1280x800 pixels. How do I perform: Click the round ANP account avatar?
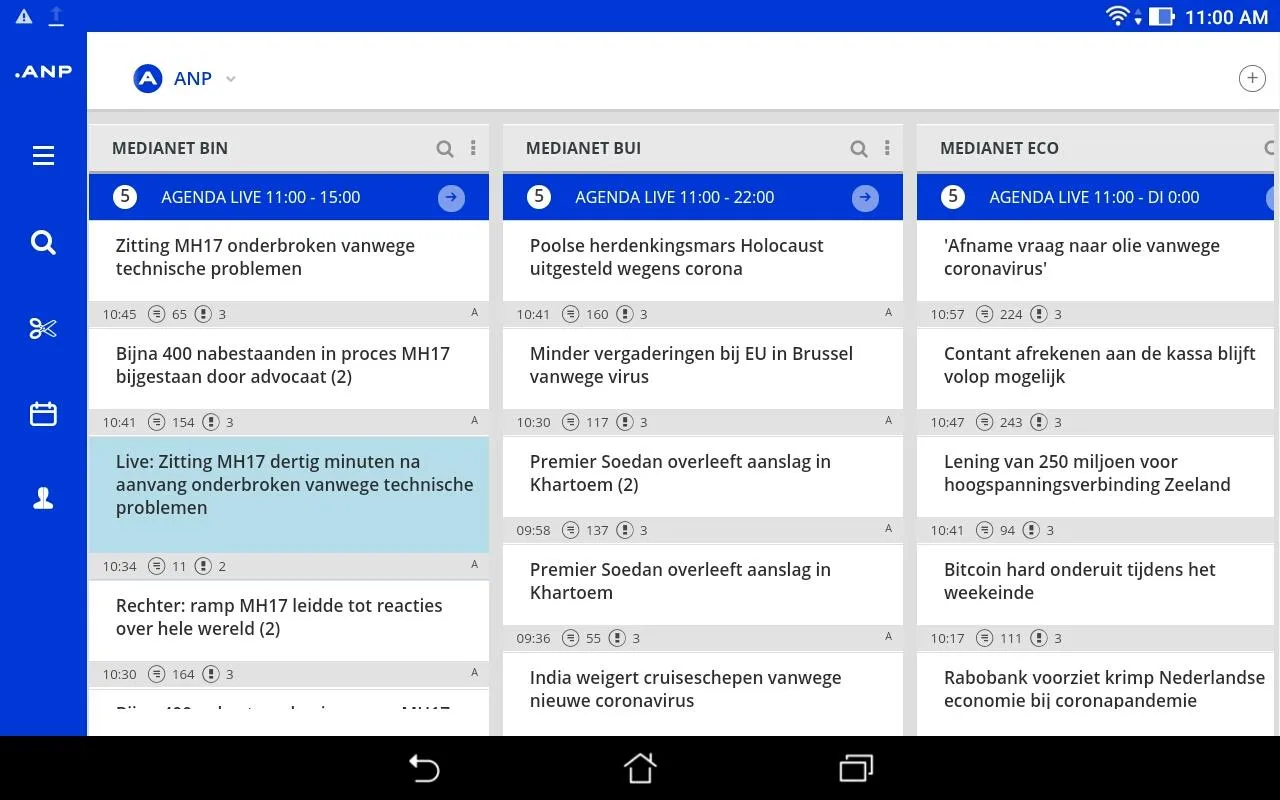pyautogui.click(x=148, y=79)
